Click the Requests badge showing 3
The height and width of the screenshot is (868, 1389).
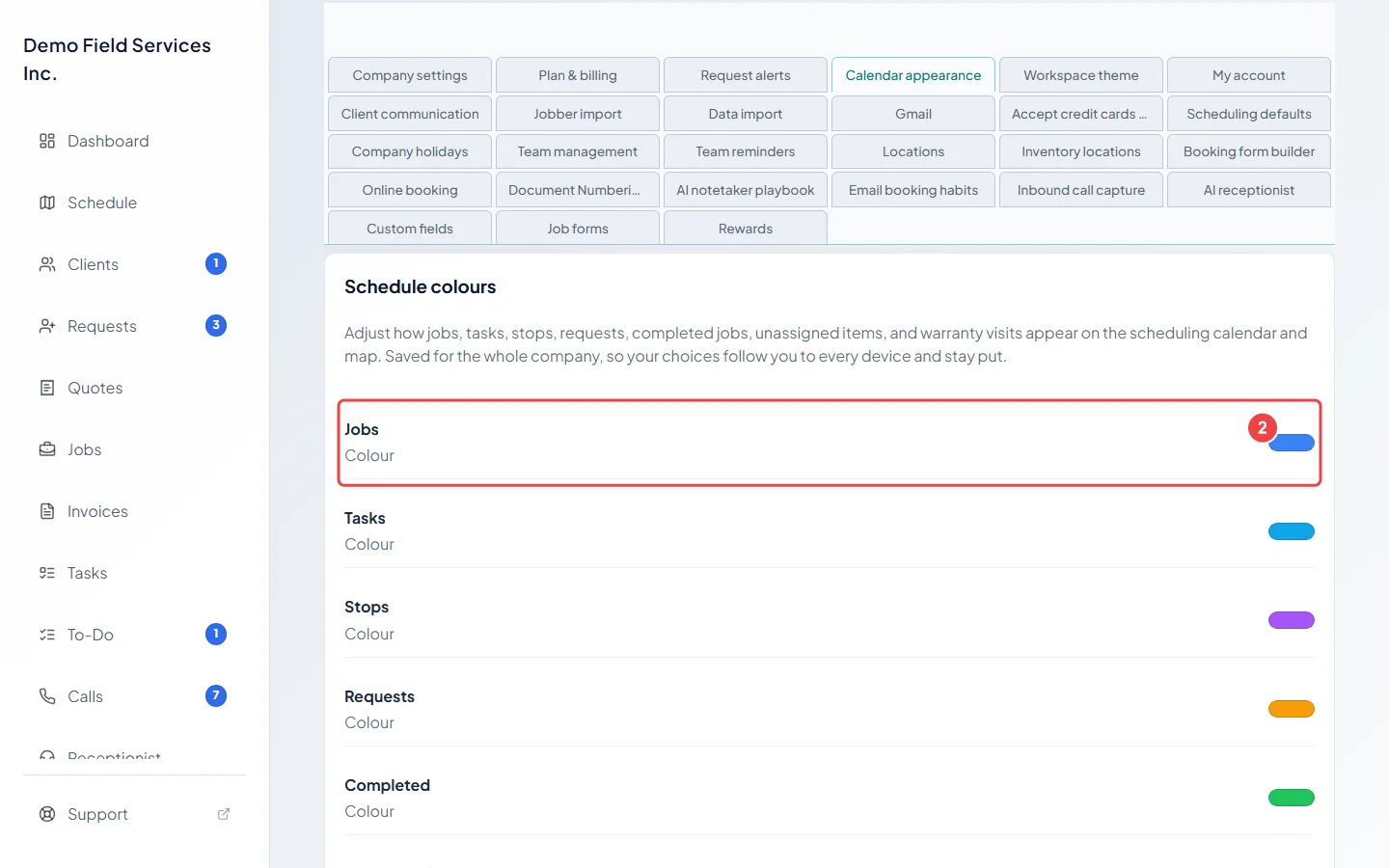(x=216, y=325)
